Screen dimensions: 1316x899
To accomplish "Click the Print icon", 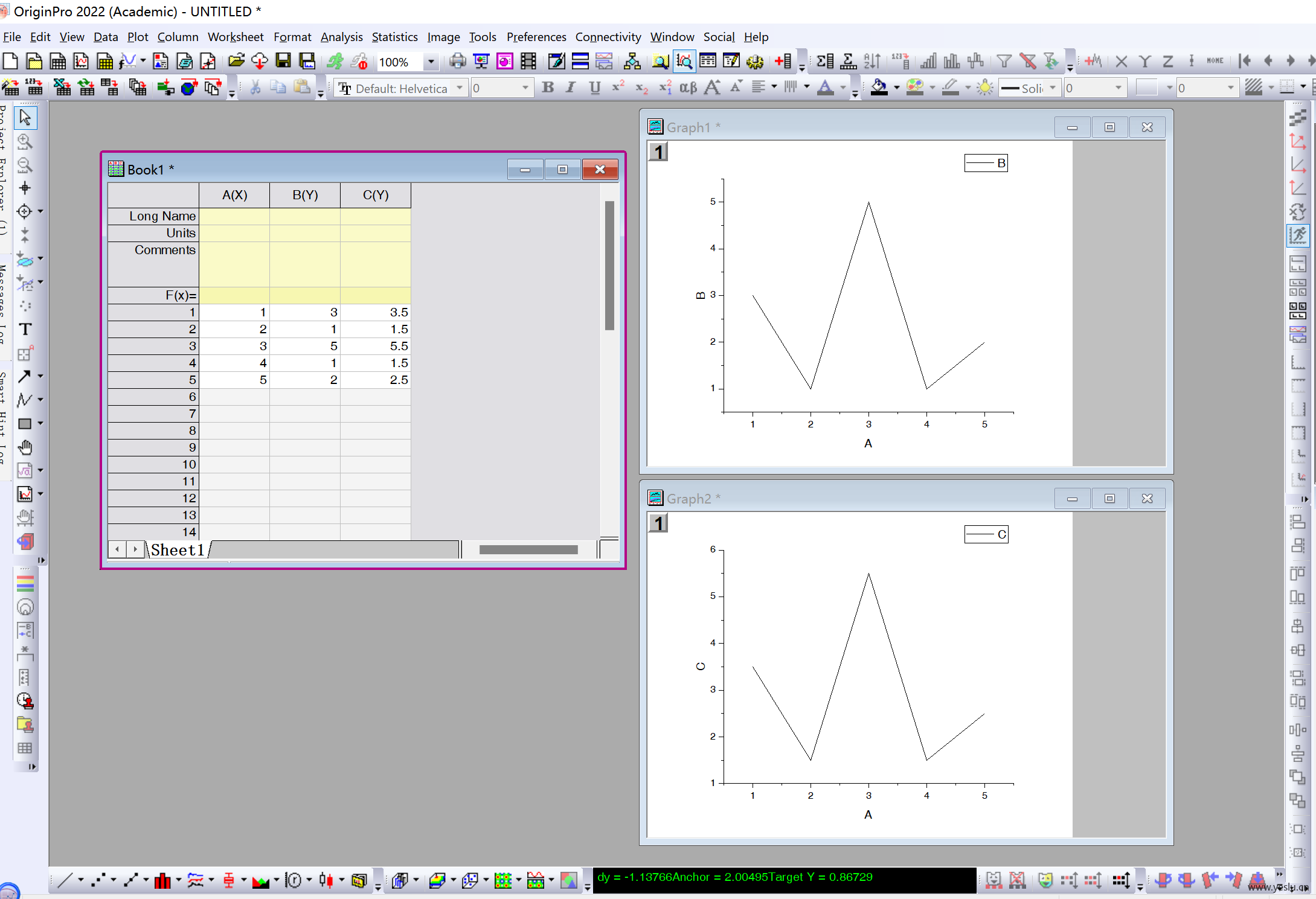I will [458, 61].
